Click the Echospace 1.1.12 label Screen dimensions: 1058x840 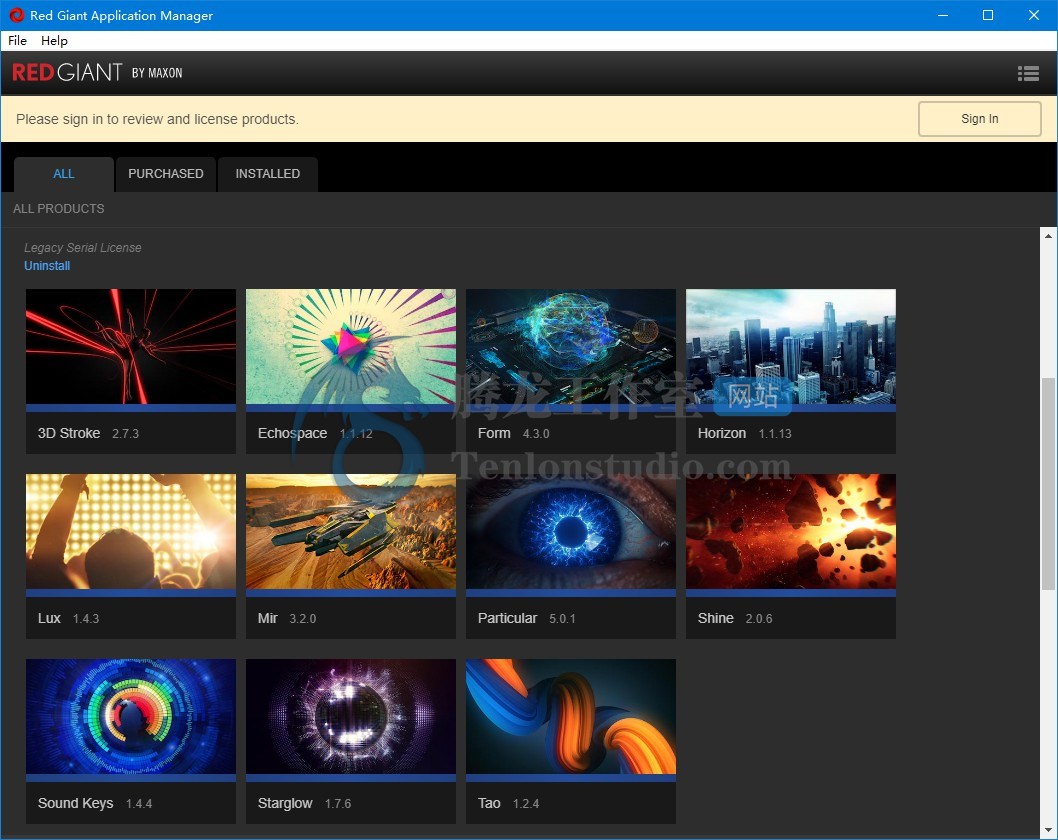coord(315,433)
